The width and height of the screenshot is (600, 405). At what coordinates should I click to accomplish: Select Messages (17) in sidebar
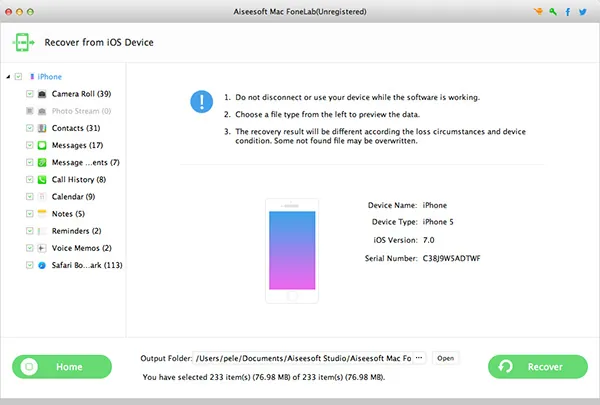(78, 145)
